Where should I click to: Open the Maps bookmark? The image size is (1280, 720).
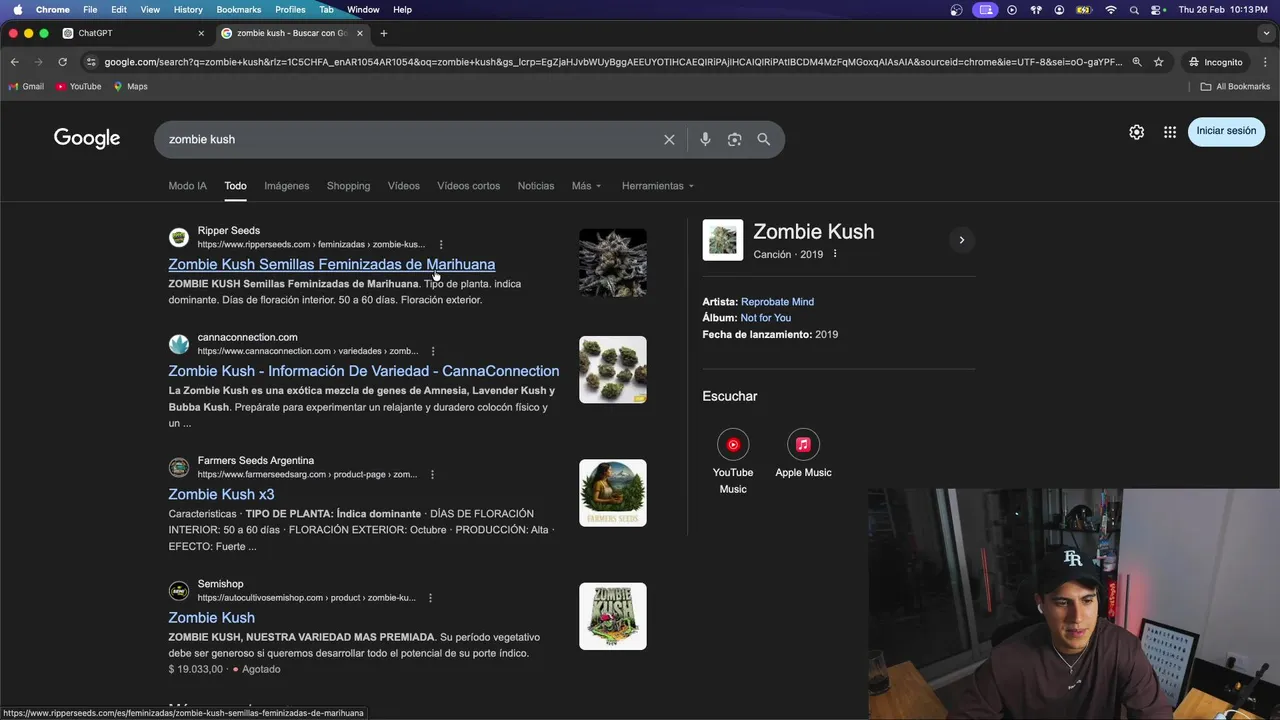(x=130, y=86)
